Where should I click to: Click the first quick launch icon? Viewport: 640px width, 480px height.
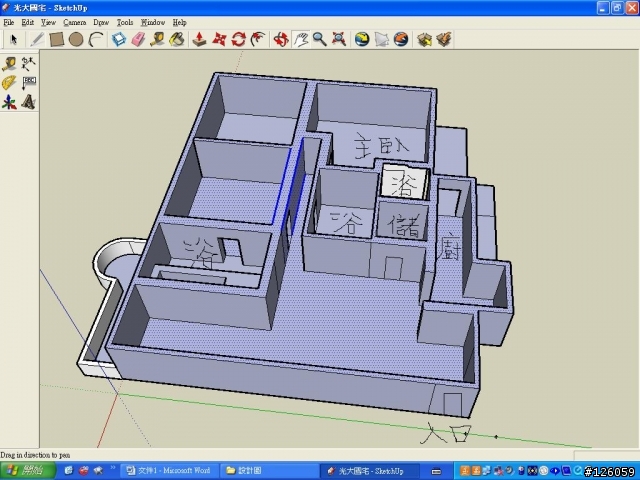coord(69,471)
